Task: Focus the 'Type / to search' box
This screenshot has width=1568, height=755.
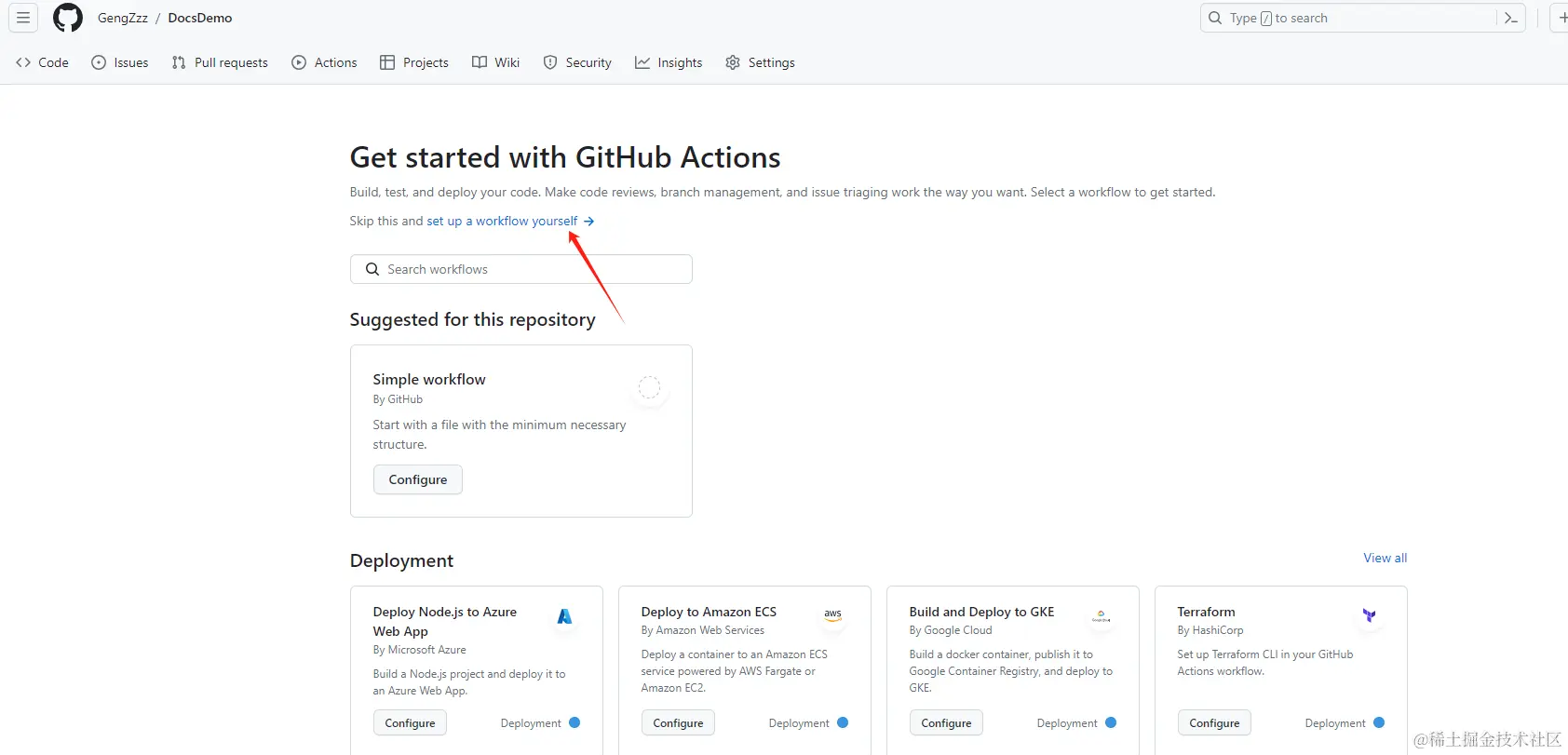Action: [x=1363, y=18]
